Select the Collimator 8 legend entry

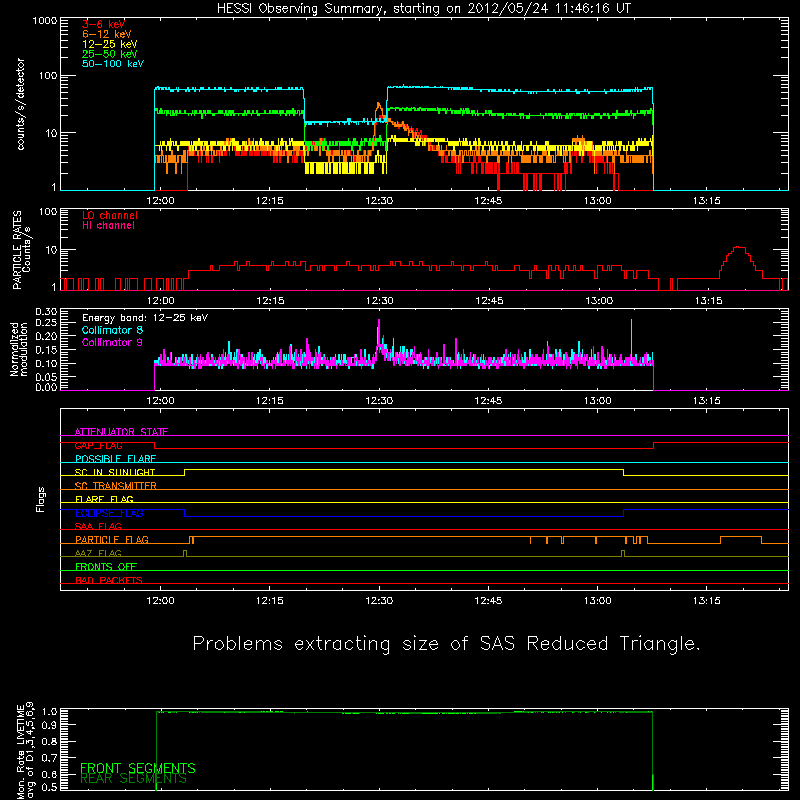click(112, 330)
